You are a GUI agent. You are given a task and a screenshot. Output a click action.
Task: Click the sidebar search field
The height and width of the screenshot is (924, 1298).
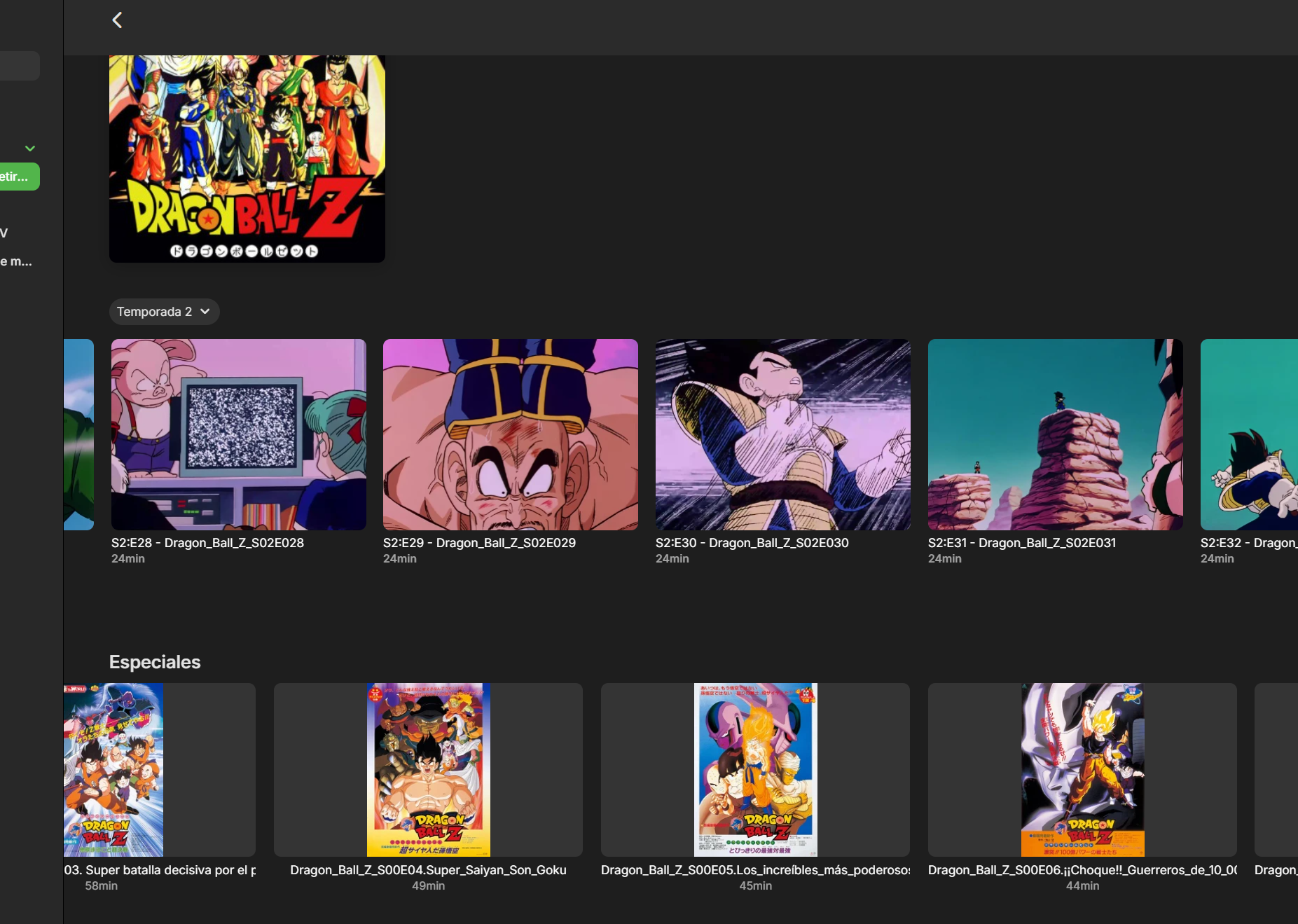click(x=20, y=66)
